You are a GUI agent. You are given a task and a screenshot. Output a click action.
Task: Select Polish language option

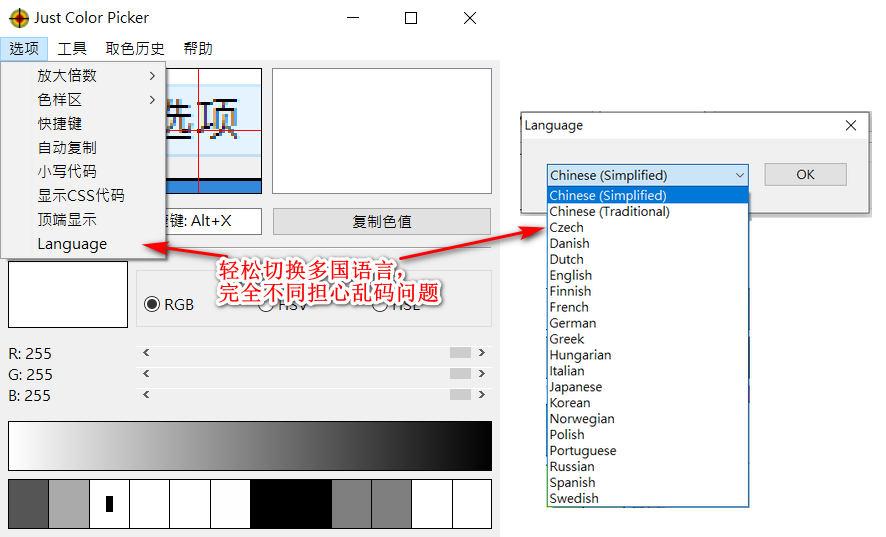point(648,435)
